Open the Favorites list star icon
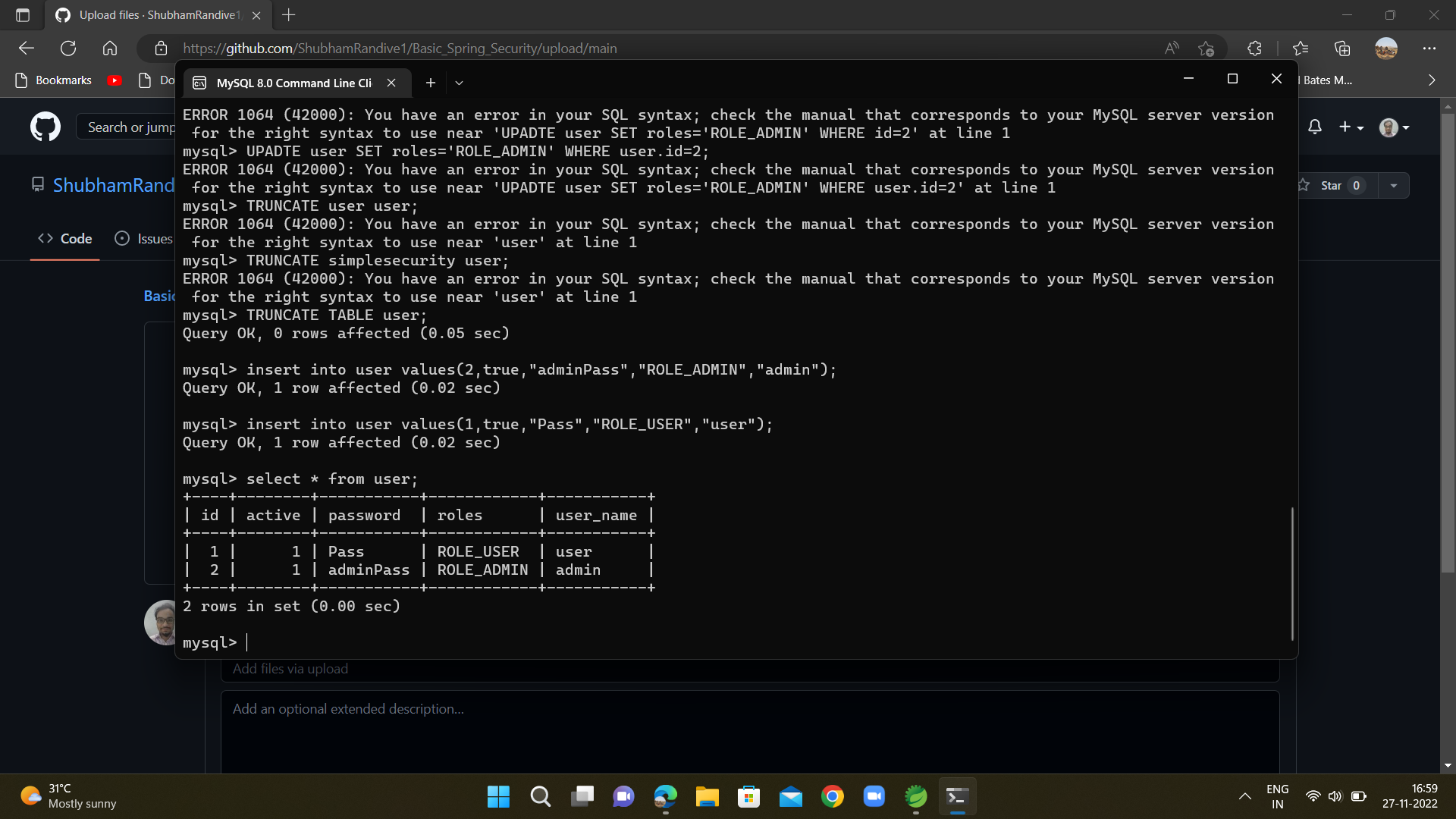This screenshot has width=1456, height=819. (1301, 48)
